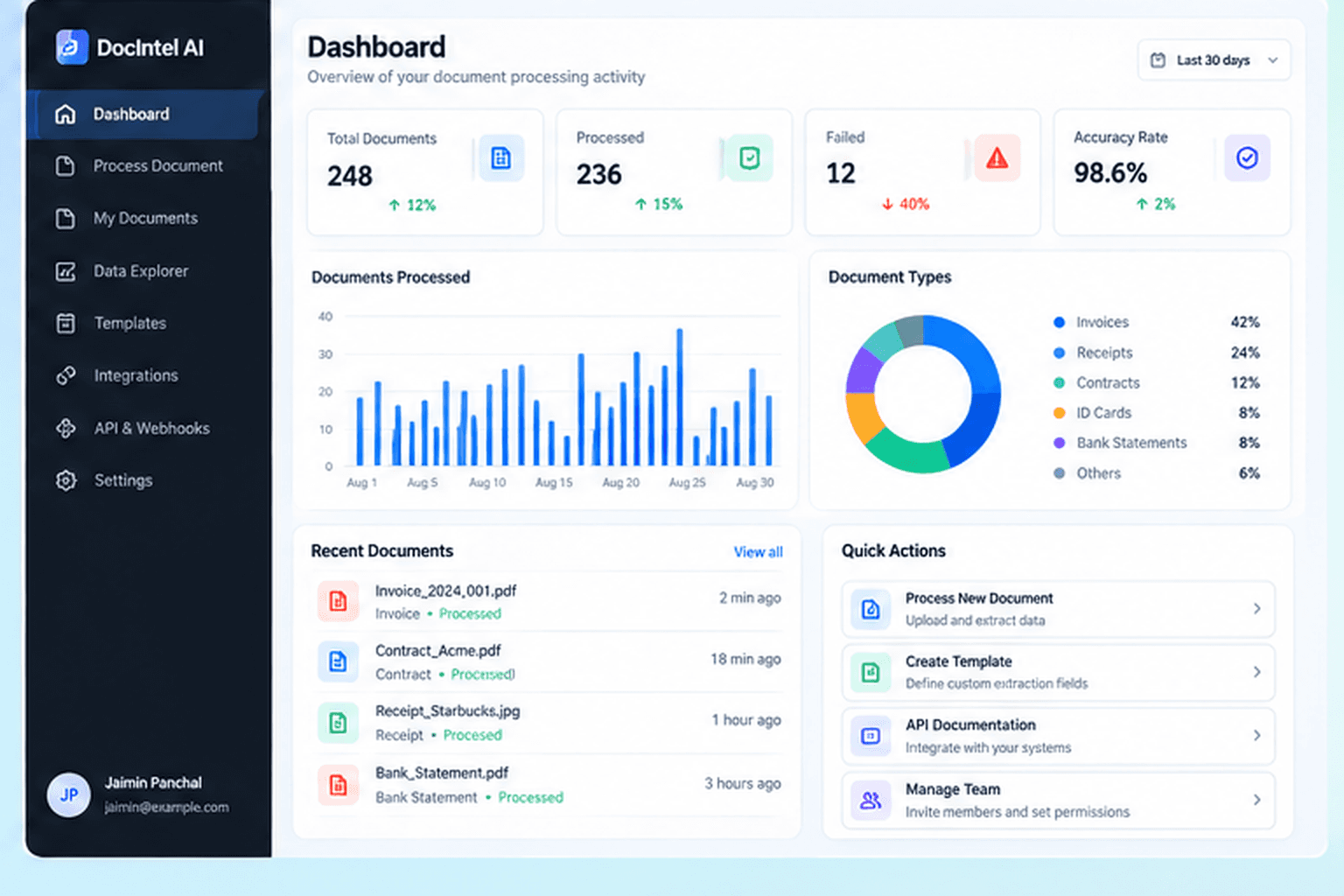Screen dimensions: 1344x896
Task: Click the My Documents file icon
Action: 66,219
